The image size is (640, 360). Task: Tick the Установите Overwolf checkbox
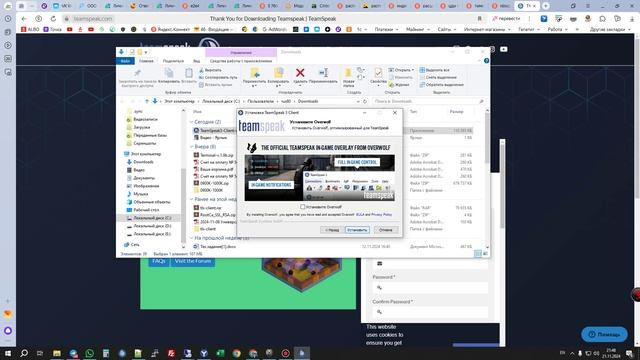tap(302, 207)
